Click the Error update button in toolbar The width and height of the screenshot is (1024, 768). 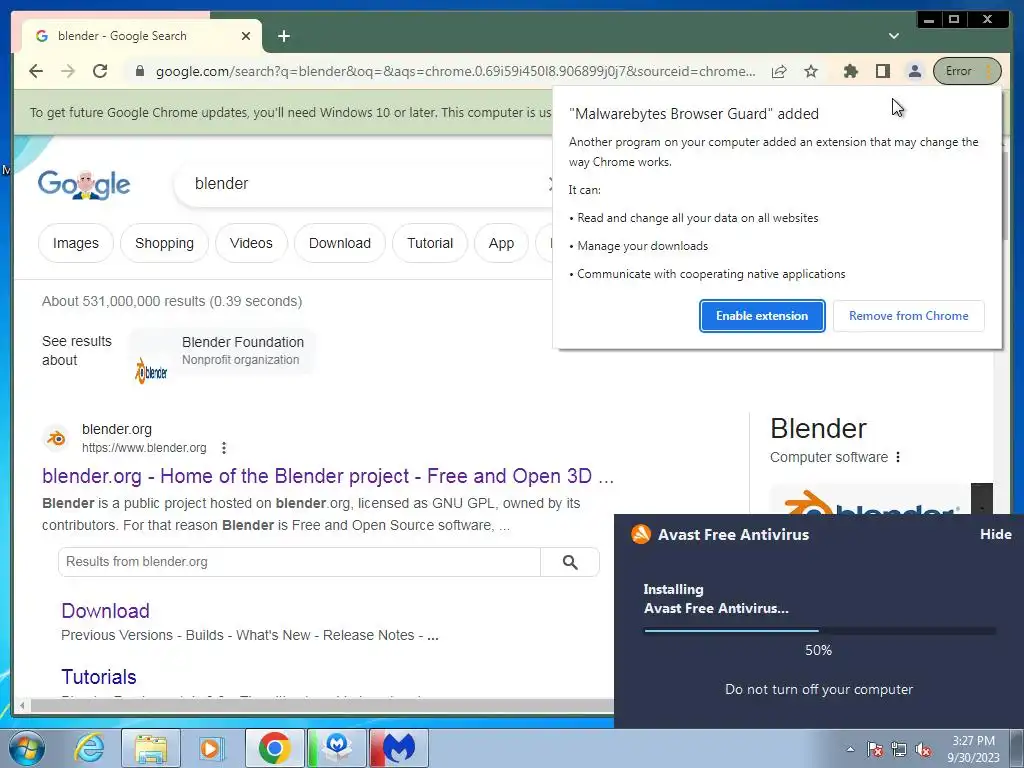coord(967,71)
